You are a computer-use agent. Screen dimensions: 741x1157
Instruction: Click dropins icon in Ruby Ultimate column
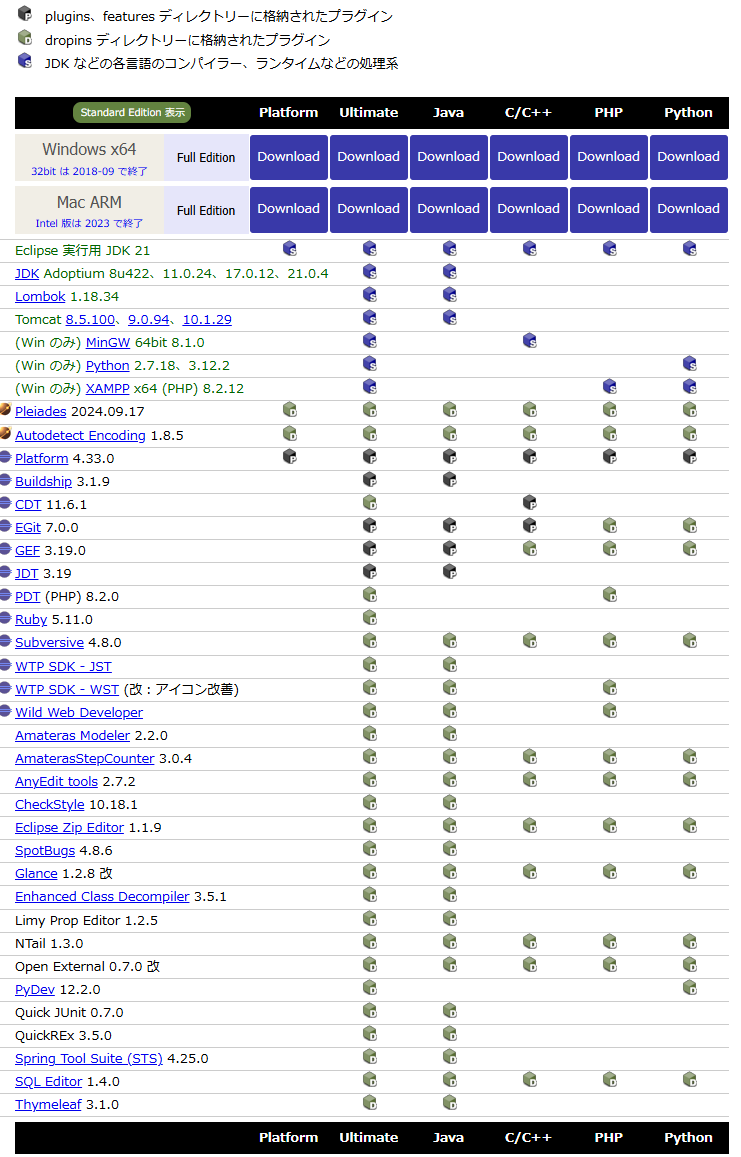(370, 618)
